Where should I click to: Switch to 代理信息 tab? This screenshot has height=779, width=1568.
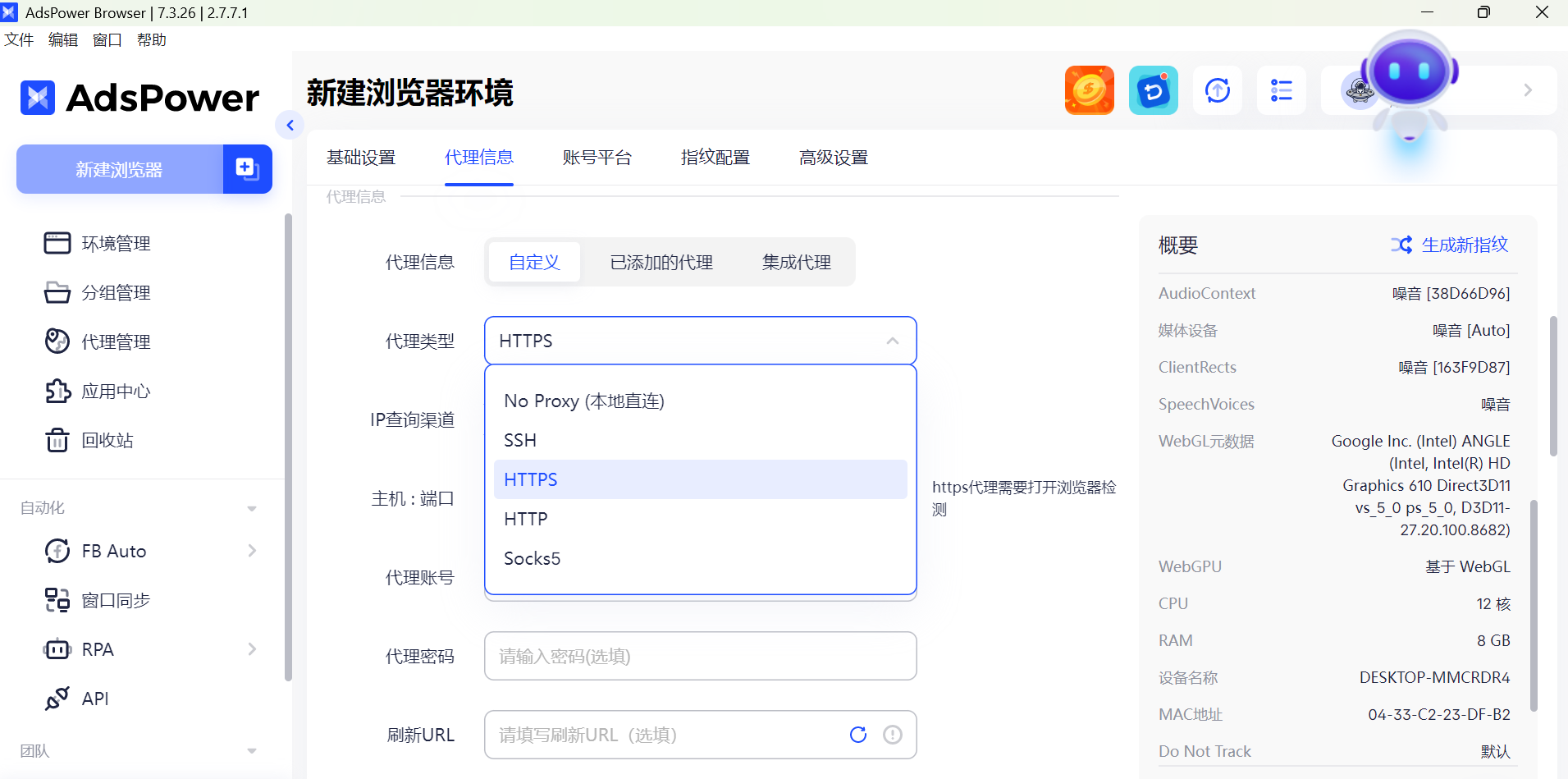point(479,157)
